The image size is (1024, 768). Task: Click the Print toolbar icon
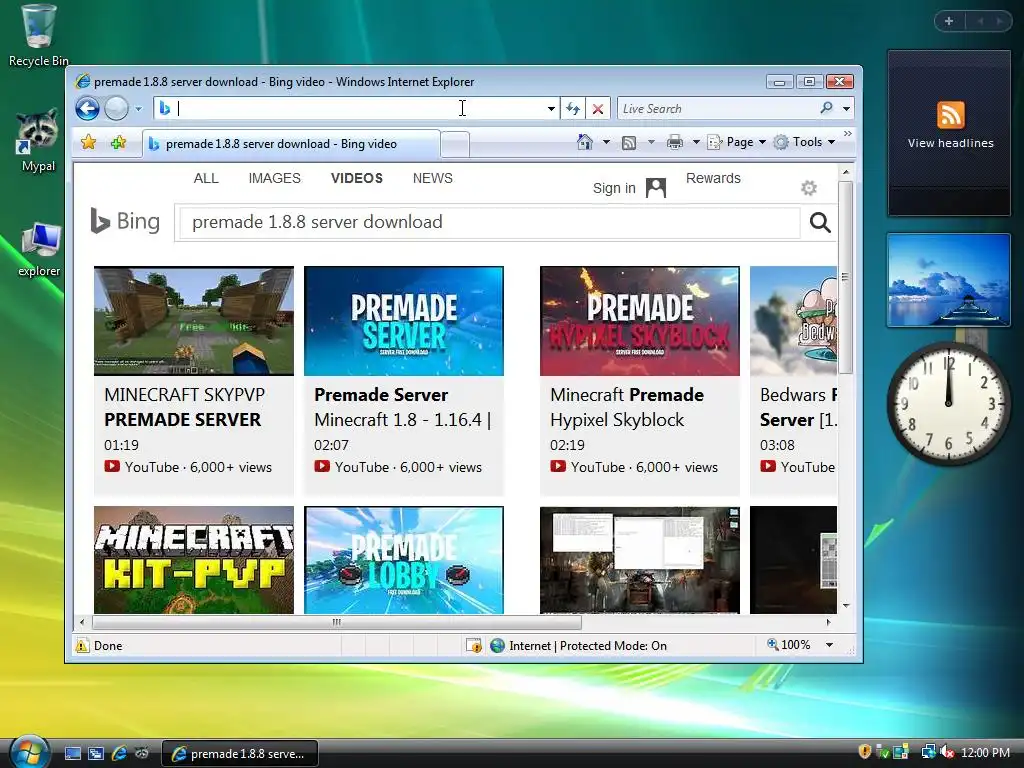[675, 142]
